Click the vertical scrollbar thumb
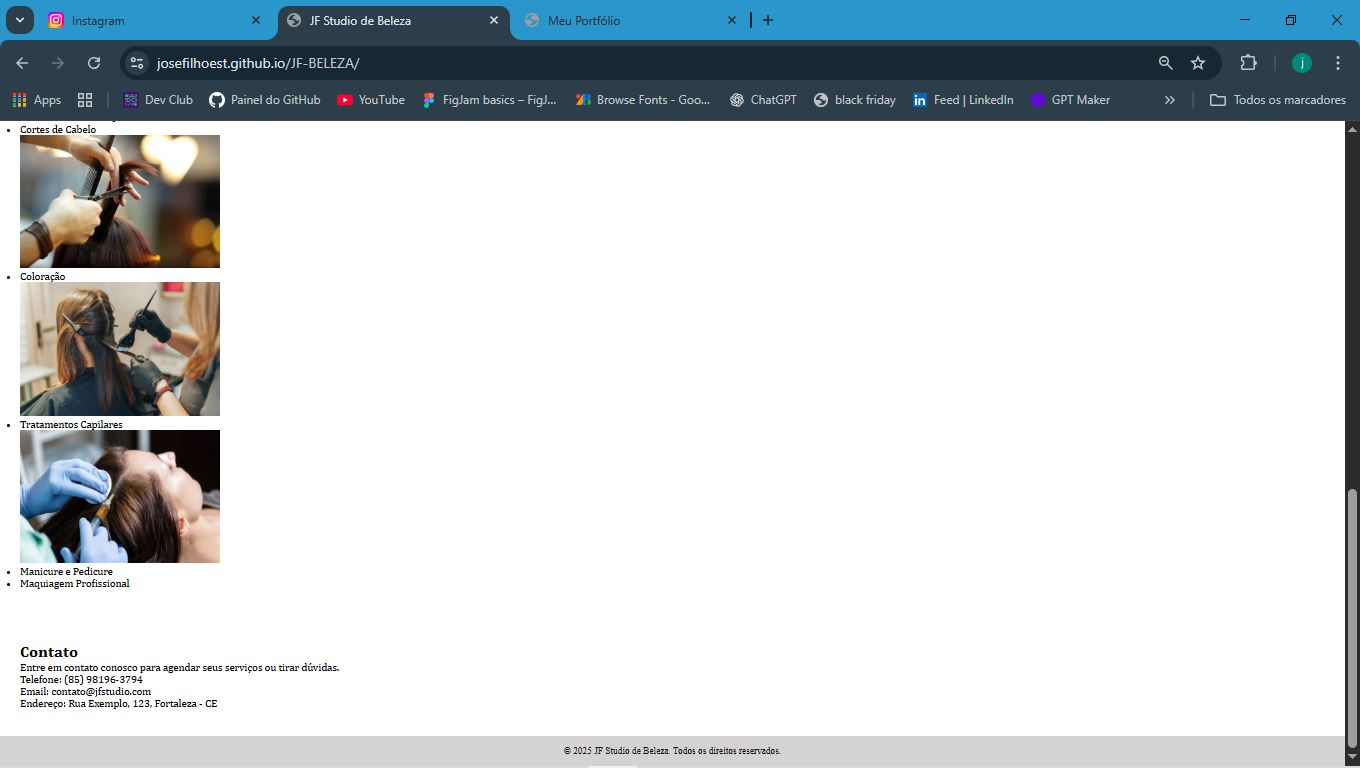1360x768 pixels. pyautogui.click(x=1352, y=618)
